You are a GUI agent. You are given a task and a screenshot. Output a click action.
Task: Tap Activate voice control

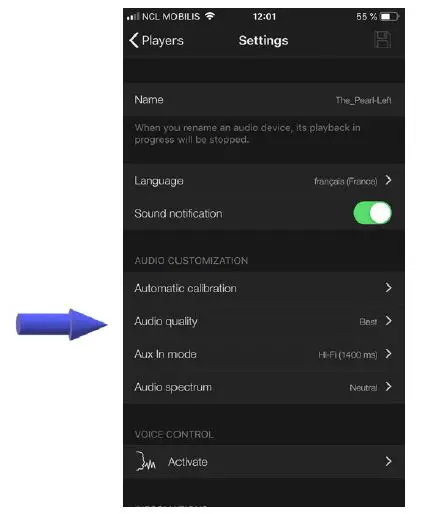264,462
